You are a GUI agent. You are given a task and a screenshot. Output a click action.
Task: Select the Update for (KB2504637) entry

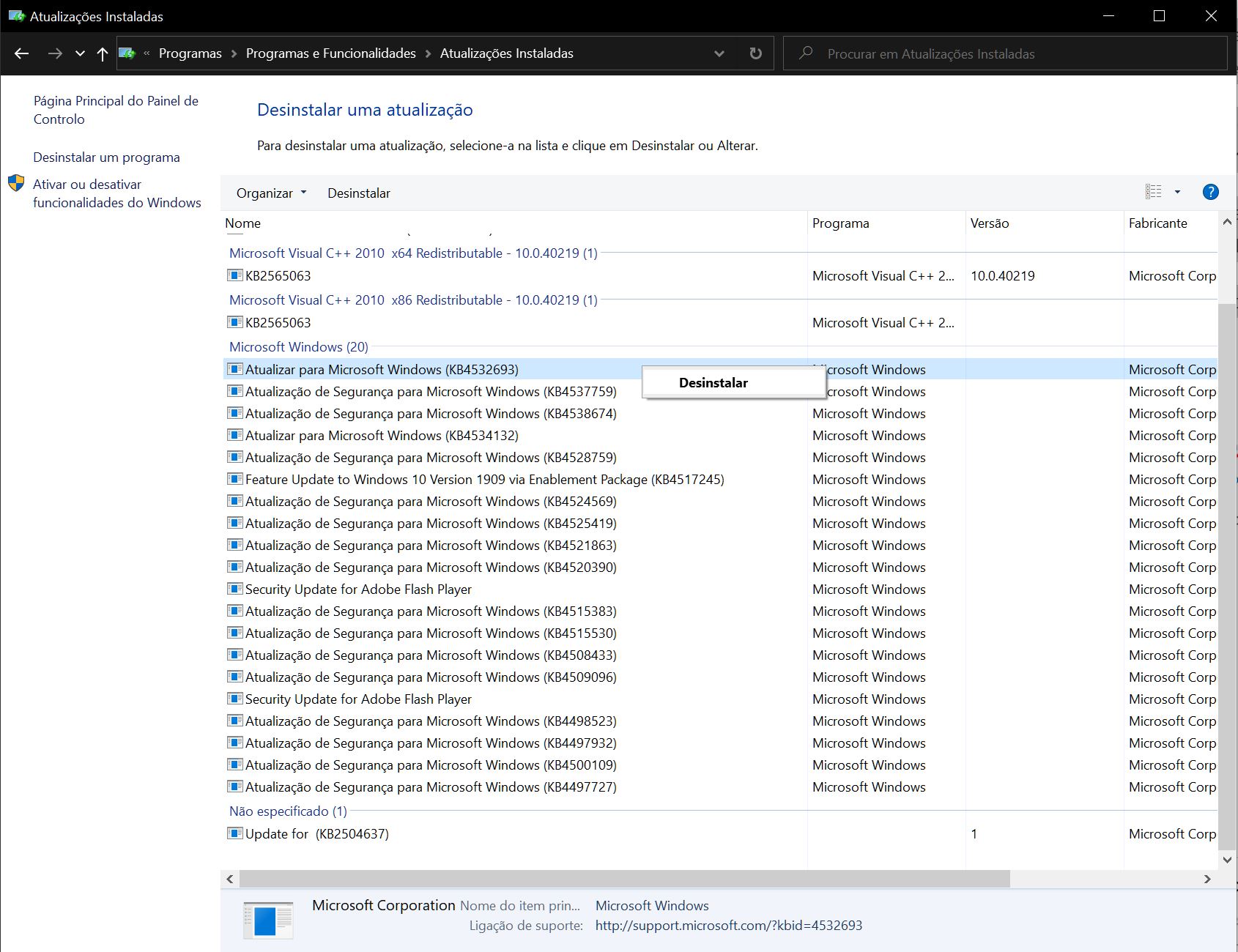pyautogui.click(x=316, y=833)
